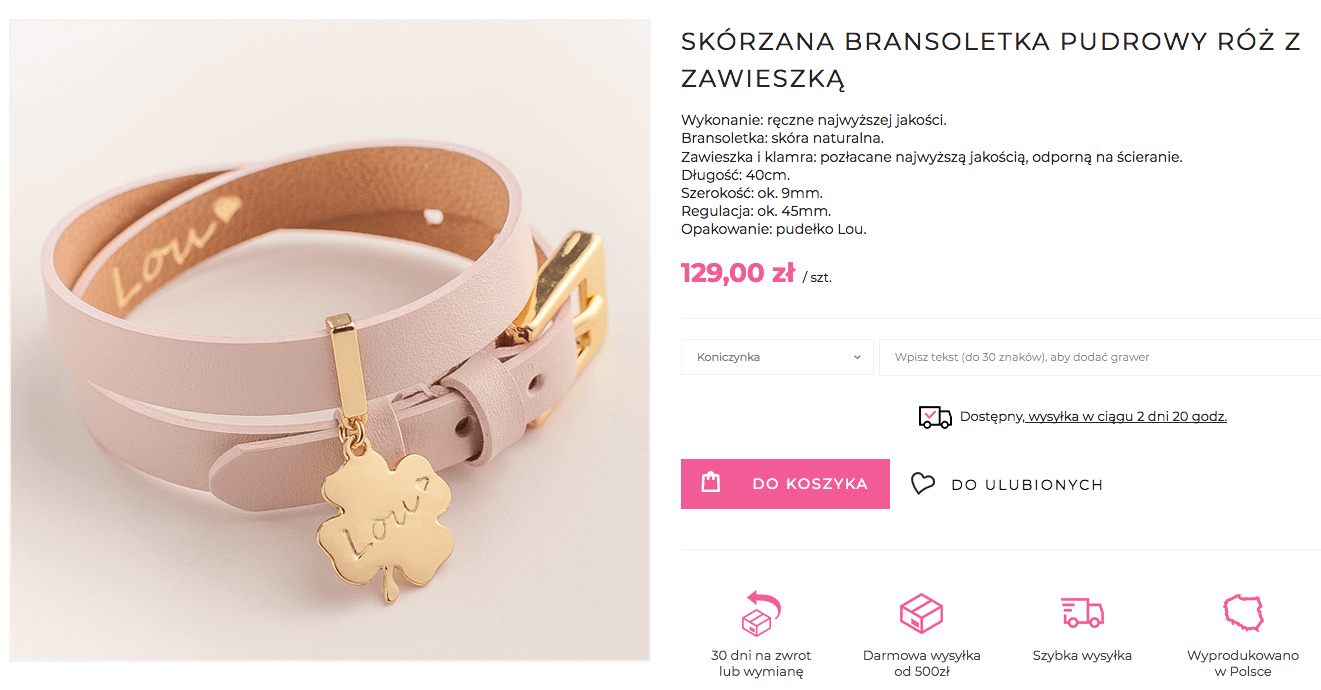Click the engraving text input field

(x=1100, y=357)
